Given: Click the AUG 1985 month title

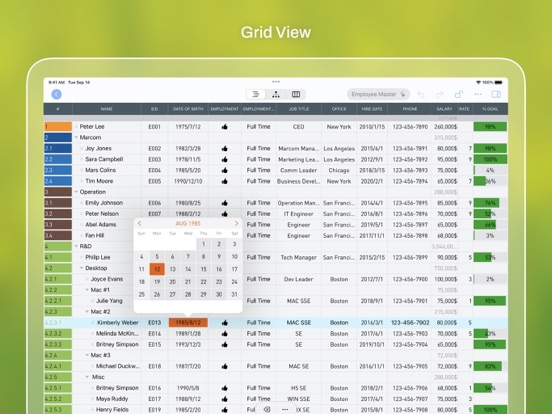Looking at the screenshot, I should click(188, 224).
